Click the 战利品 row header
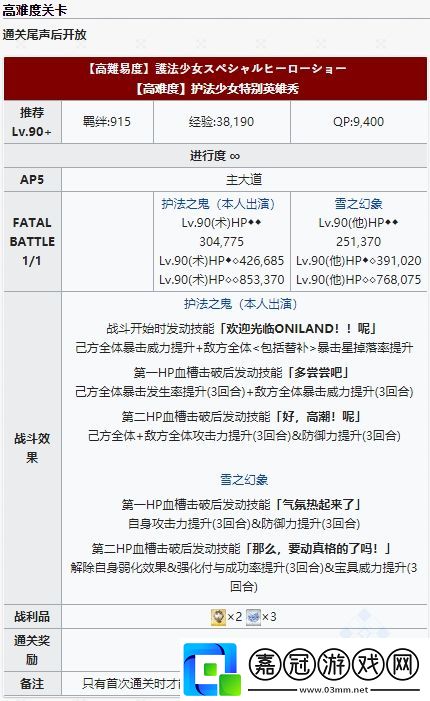 point(32,617)
